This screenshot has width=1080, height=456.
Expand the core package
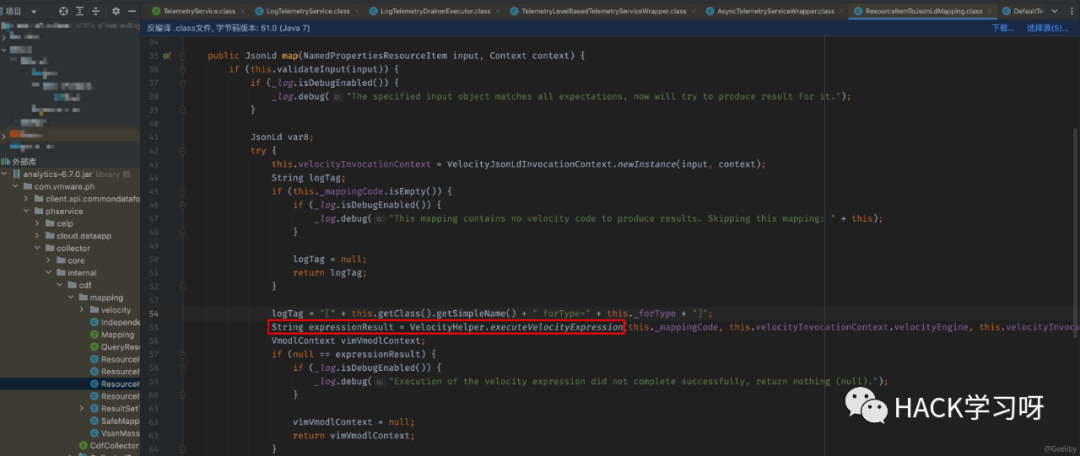point(50,260)
